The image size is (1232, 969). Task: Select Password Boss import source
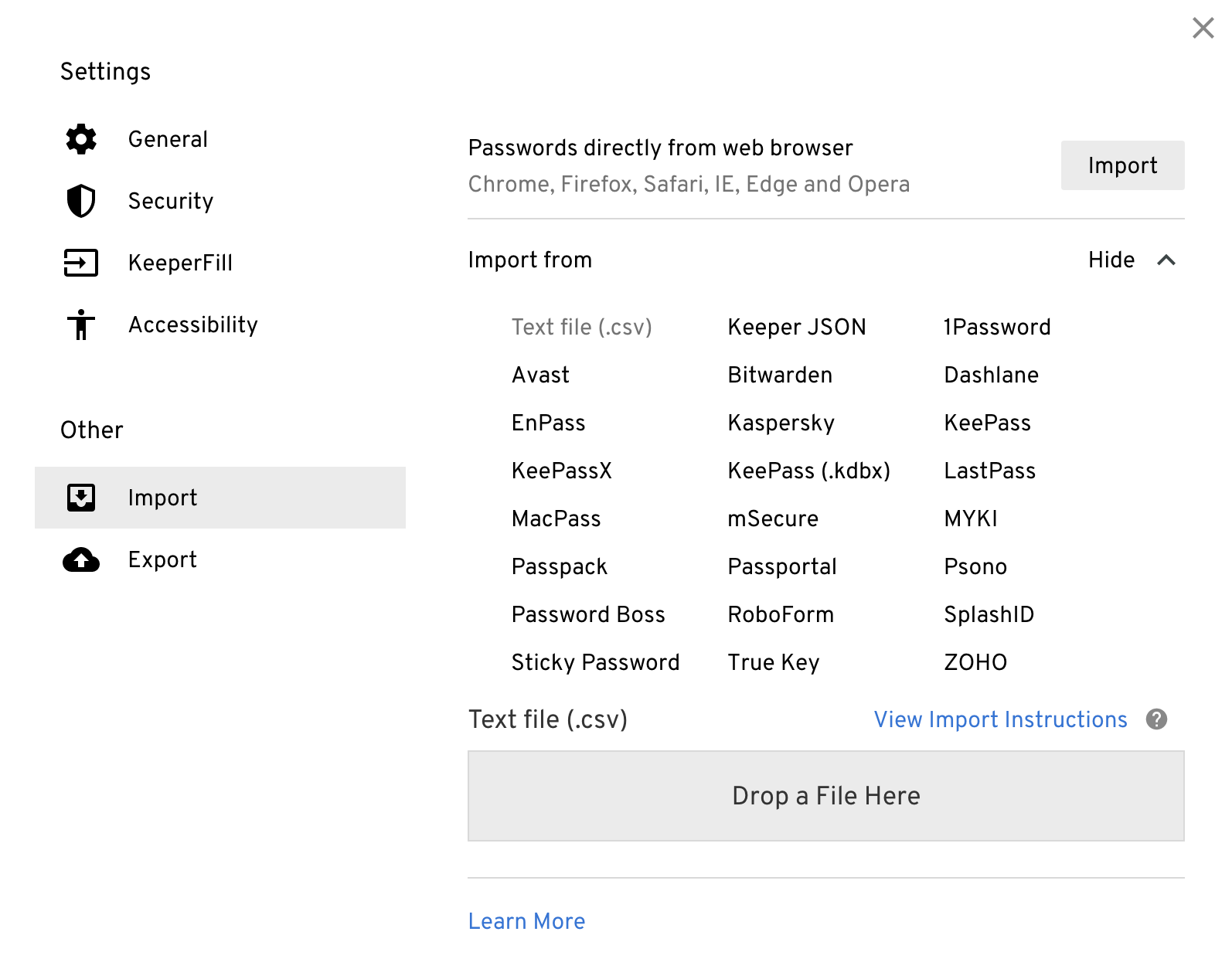coord(588,614)
